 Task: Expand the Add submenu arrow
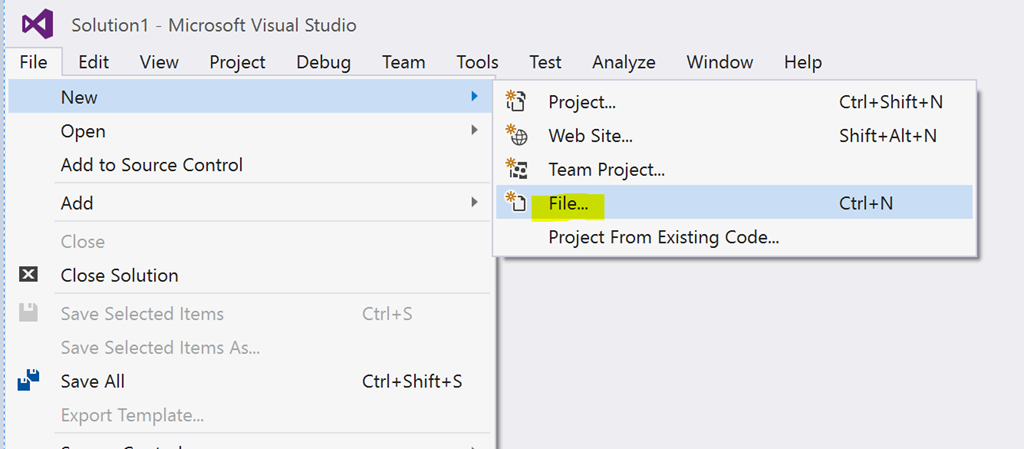(x=474, y=203)
